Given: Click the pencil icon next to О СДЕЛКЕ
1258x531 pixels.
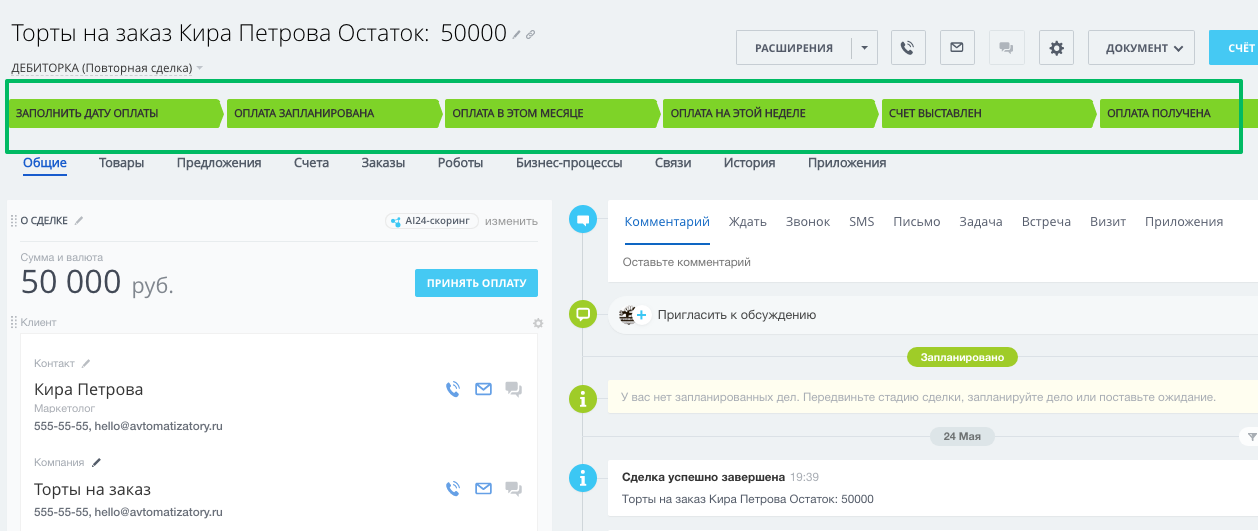Looking at the screenshot, I should (x=79, y=221).
